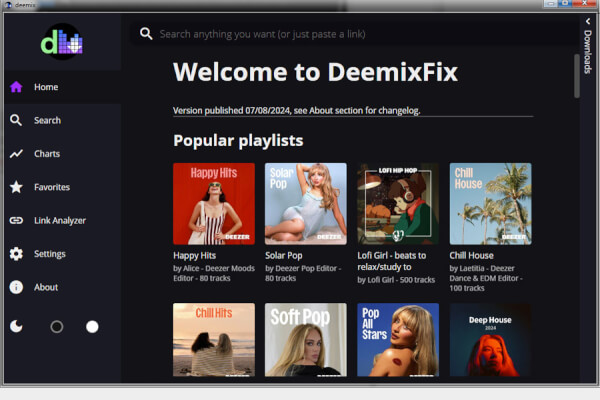This screenshot has height=400, width=600.
Task: Click the About info icon
Action: (x=16, y=287)
